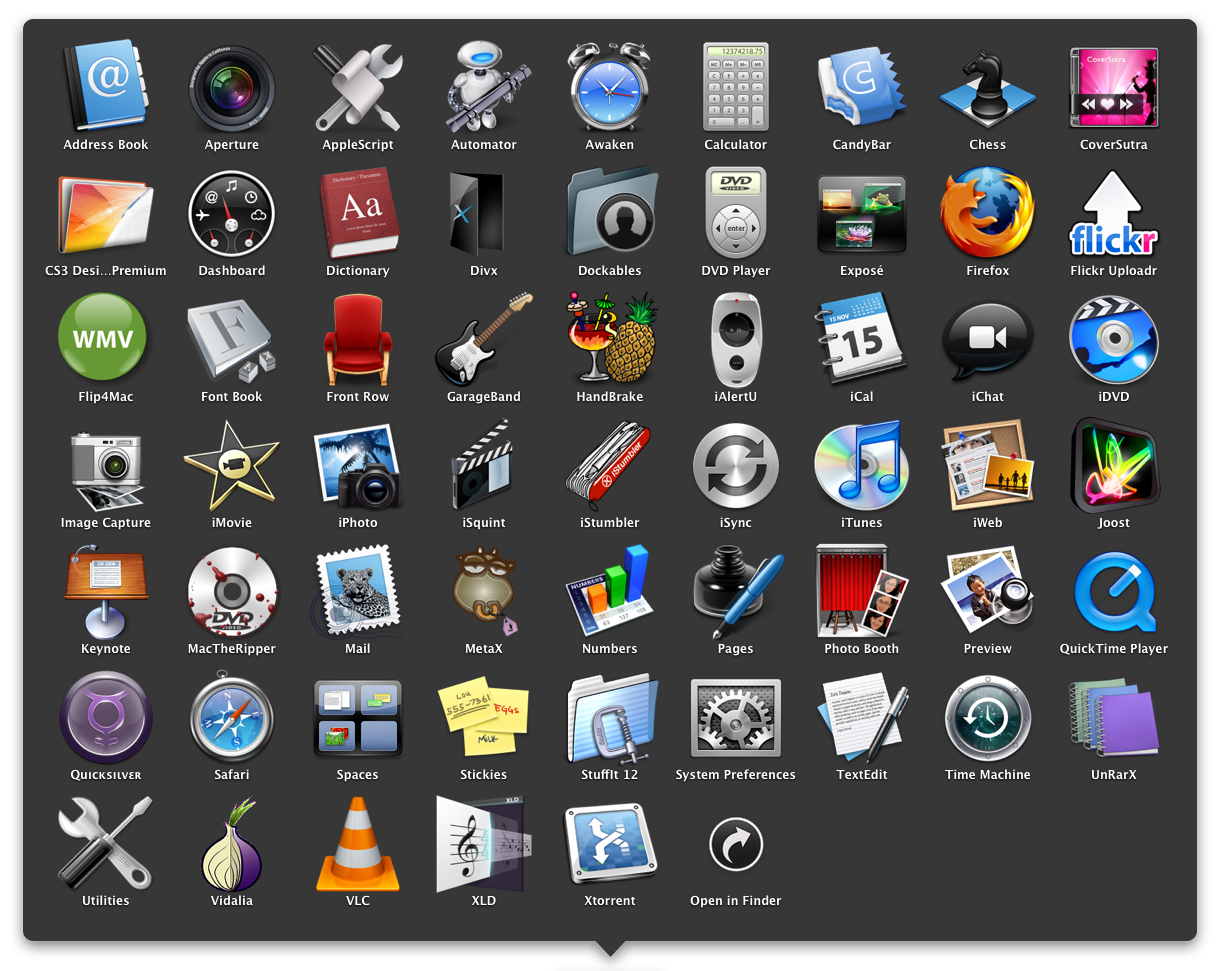The image size is (1218, 971).
Task: Click Open in Finder arrow button
Action: click(736, 845)
